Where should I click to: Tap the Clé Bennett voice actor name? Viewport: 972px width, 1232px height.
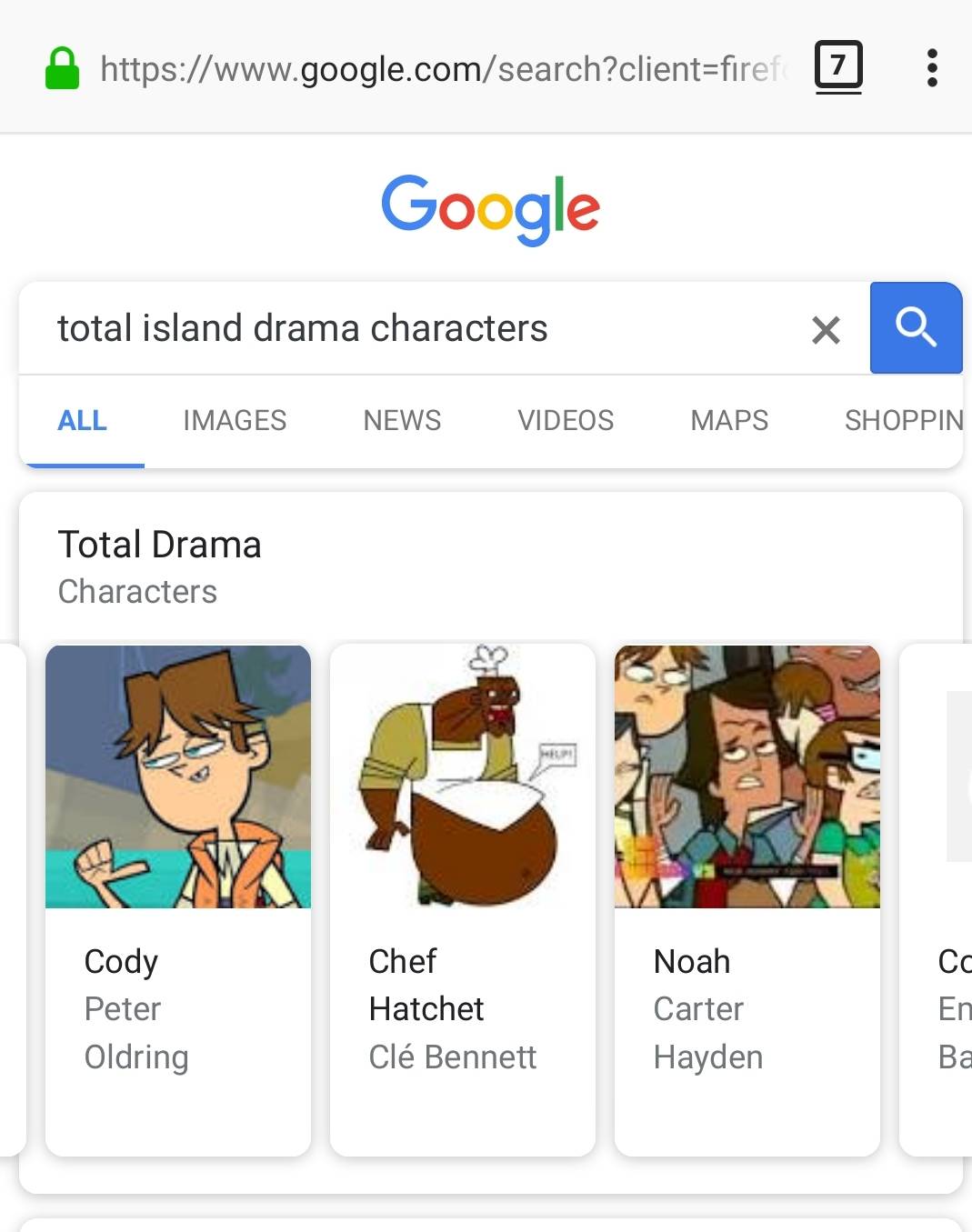453,1057
